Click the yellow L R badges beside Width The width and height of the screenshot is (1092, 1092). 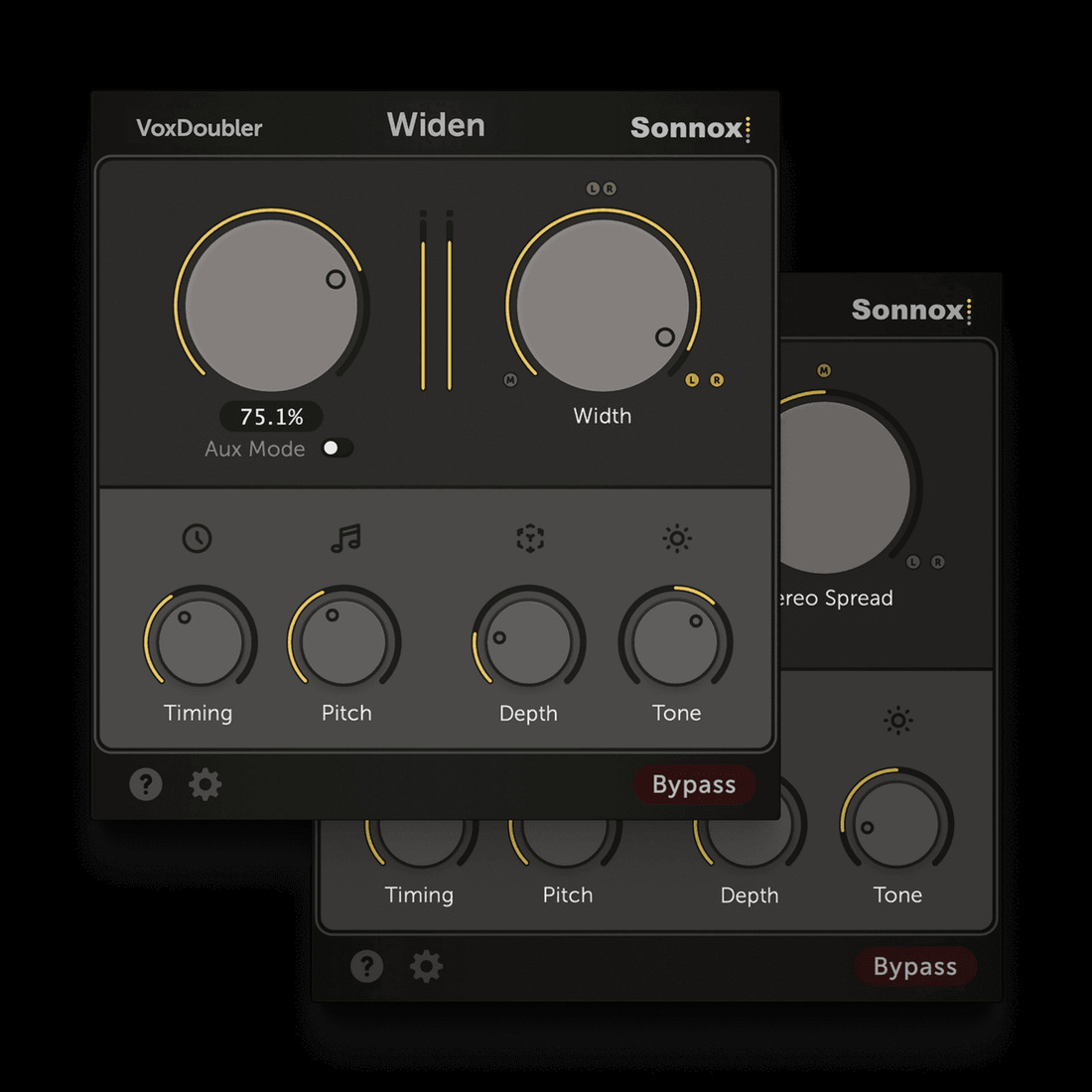703,379
